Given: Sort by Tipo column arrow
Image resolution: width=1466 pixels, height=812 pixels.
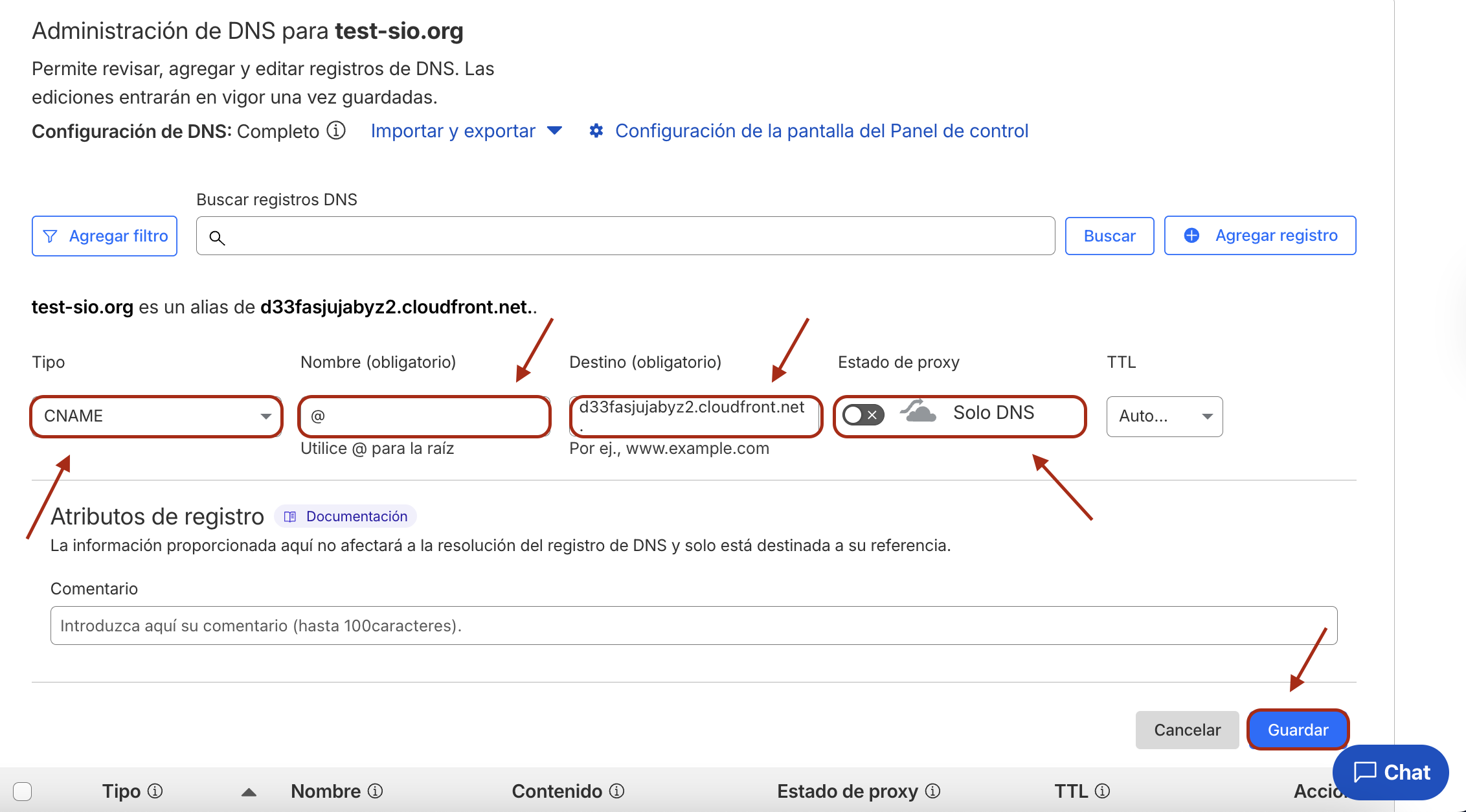Looking at the screenshot, I should (x=249, y=792).
